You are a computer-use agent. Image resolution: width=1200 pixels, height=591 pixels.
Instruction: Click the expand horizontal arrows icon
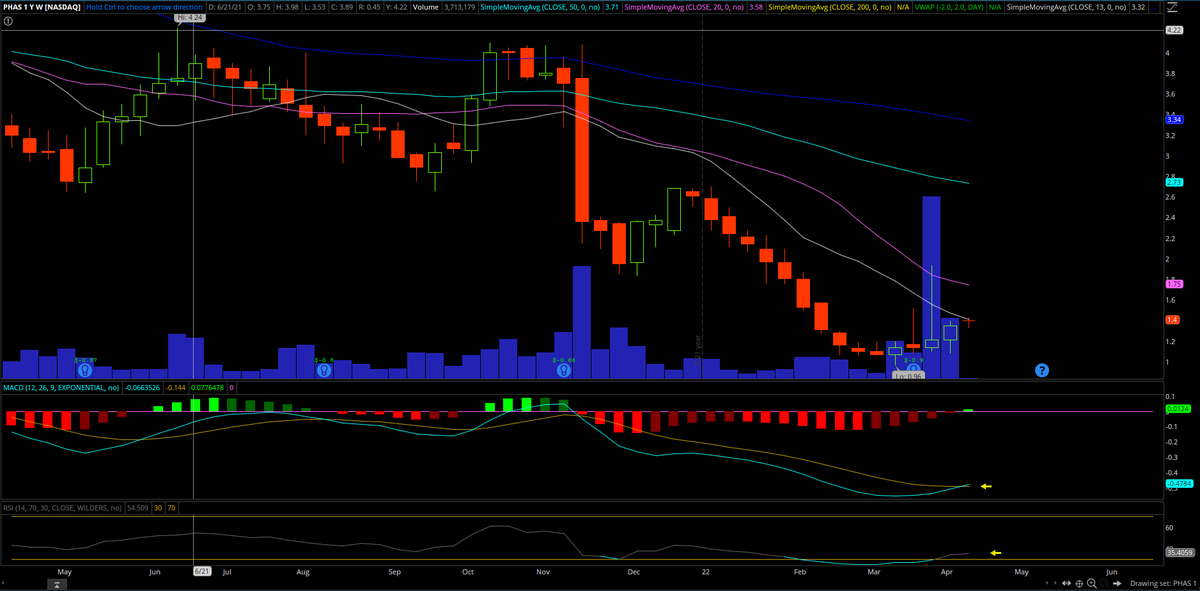[1066, 583]
